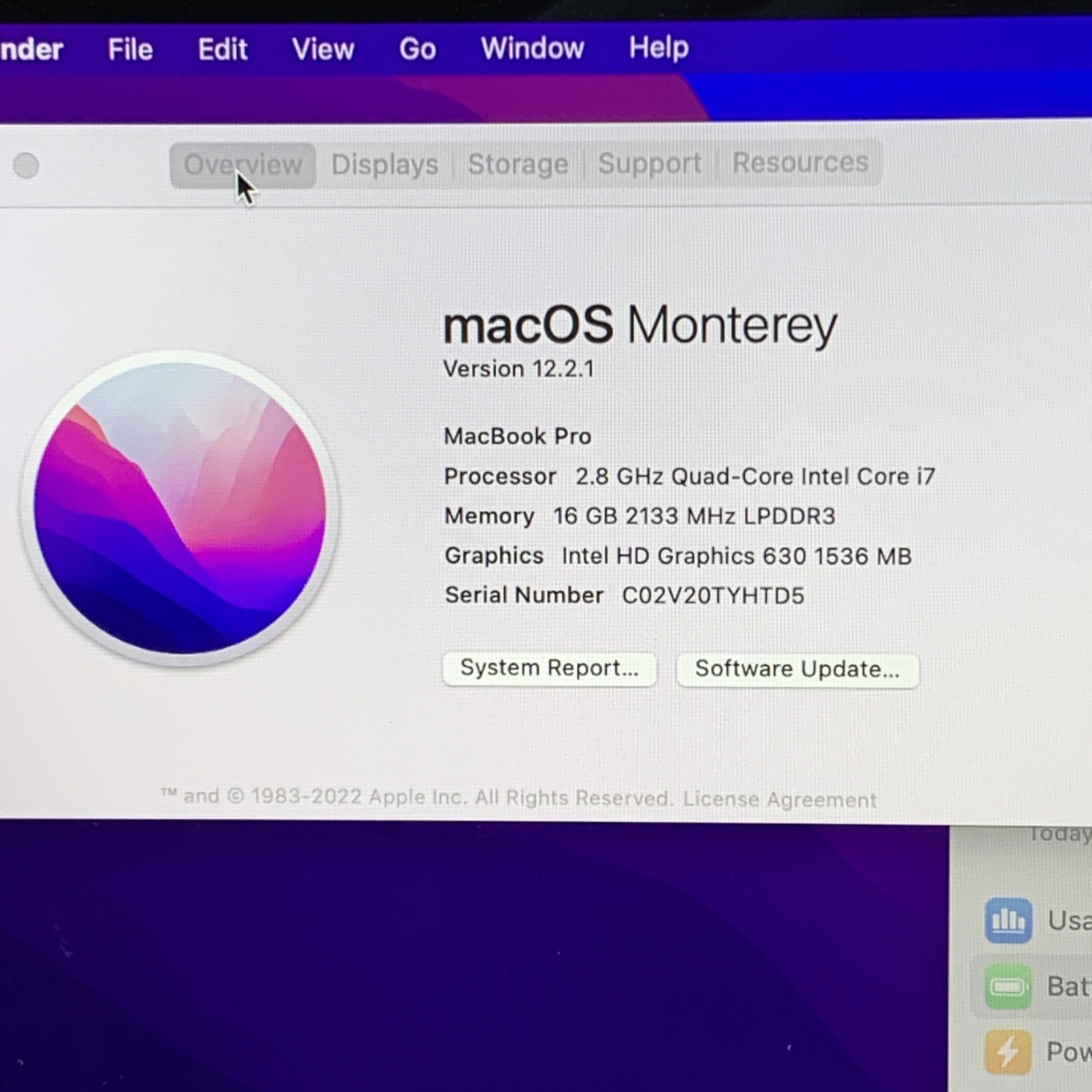Click the macOS Monterey logo image

pos(180,508)
